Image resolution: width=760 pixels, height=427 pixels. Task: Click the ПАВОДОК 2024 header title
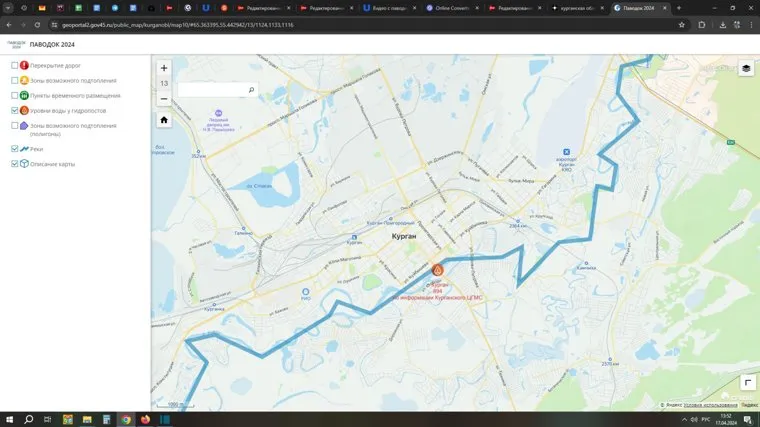tap(54, 44)
